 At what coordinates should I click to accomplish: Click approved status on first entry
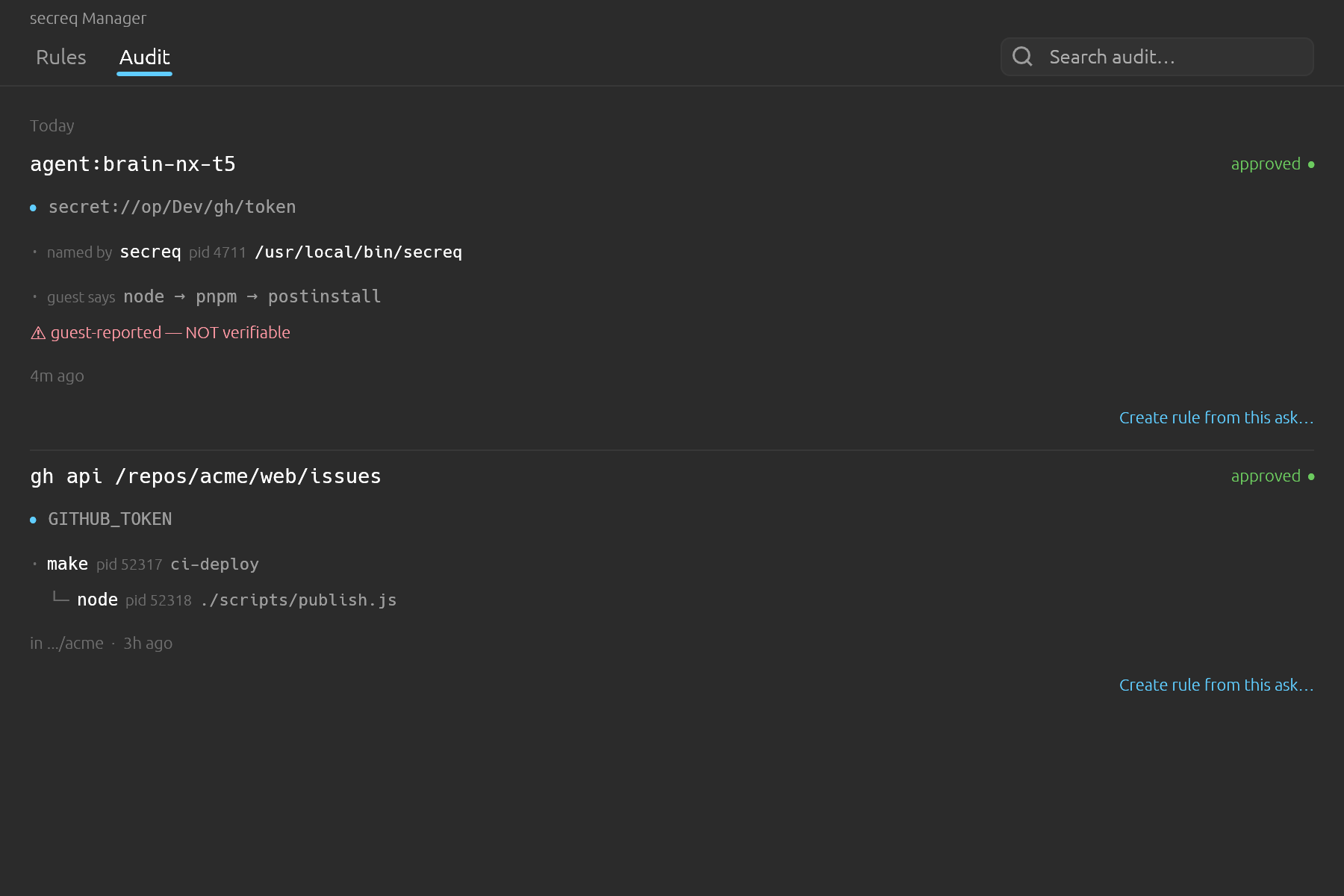point(1266,164)
